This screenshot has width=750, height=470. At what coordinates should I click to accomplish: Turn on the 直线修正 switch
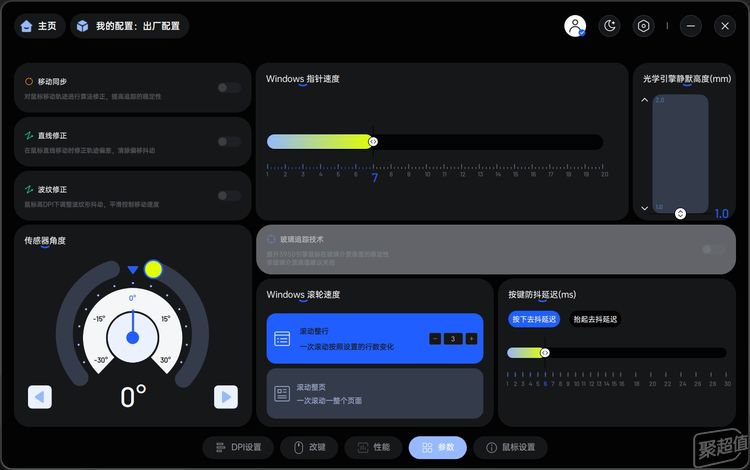tap(229, 142)
